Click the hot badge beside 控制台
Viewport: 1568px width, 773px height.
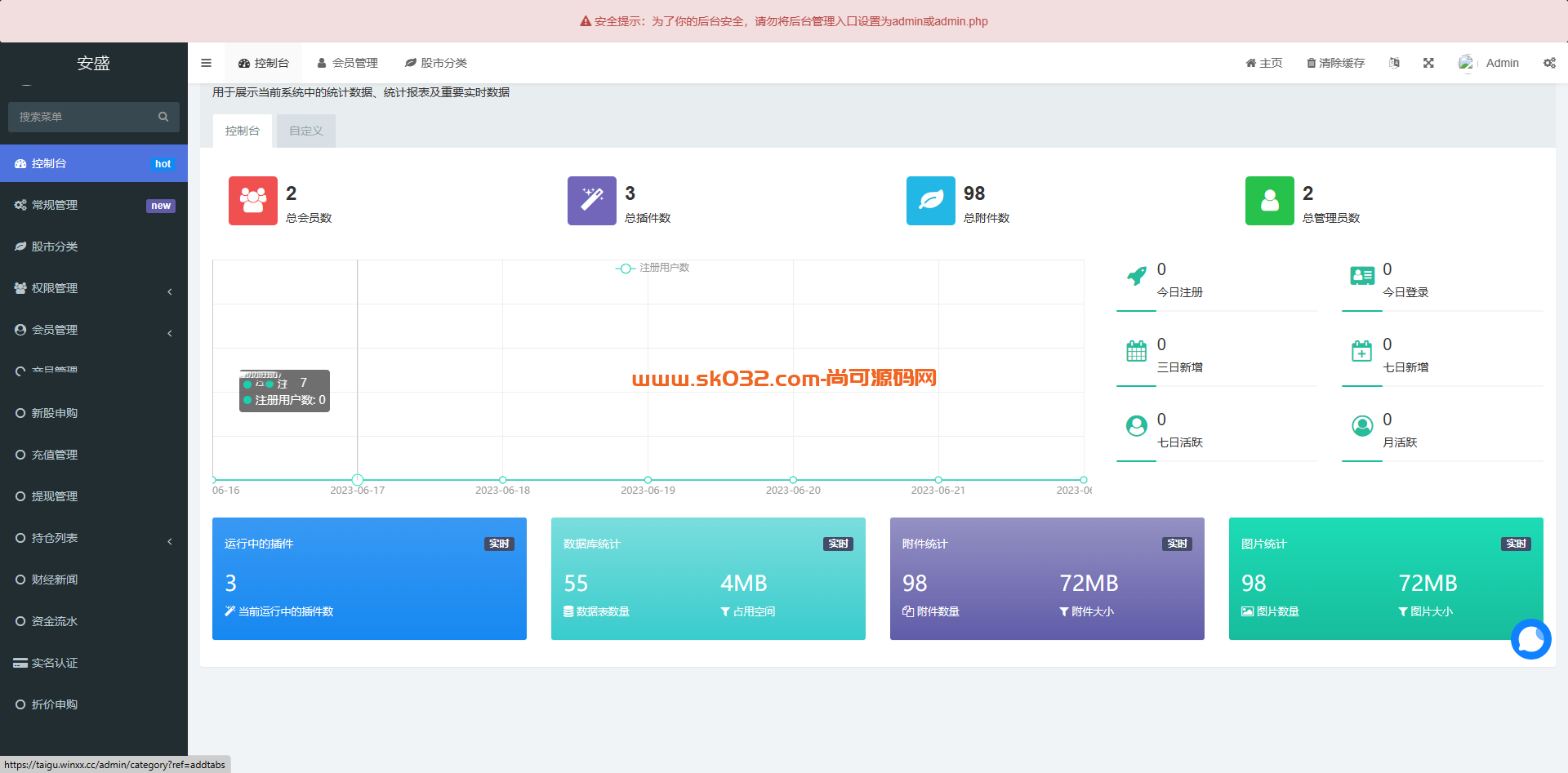point(163,164)
